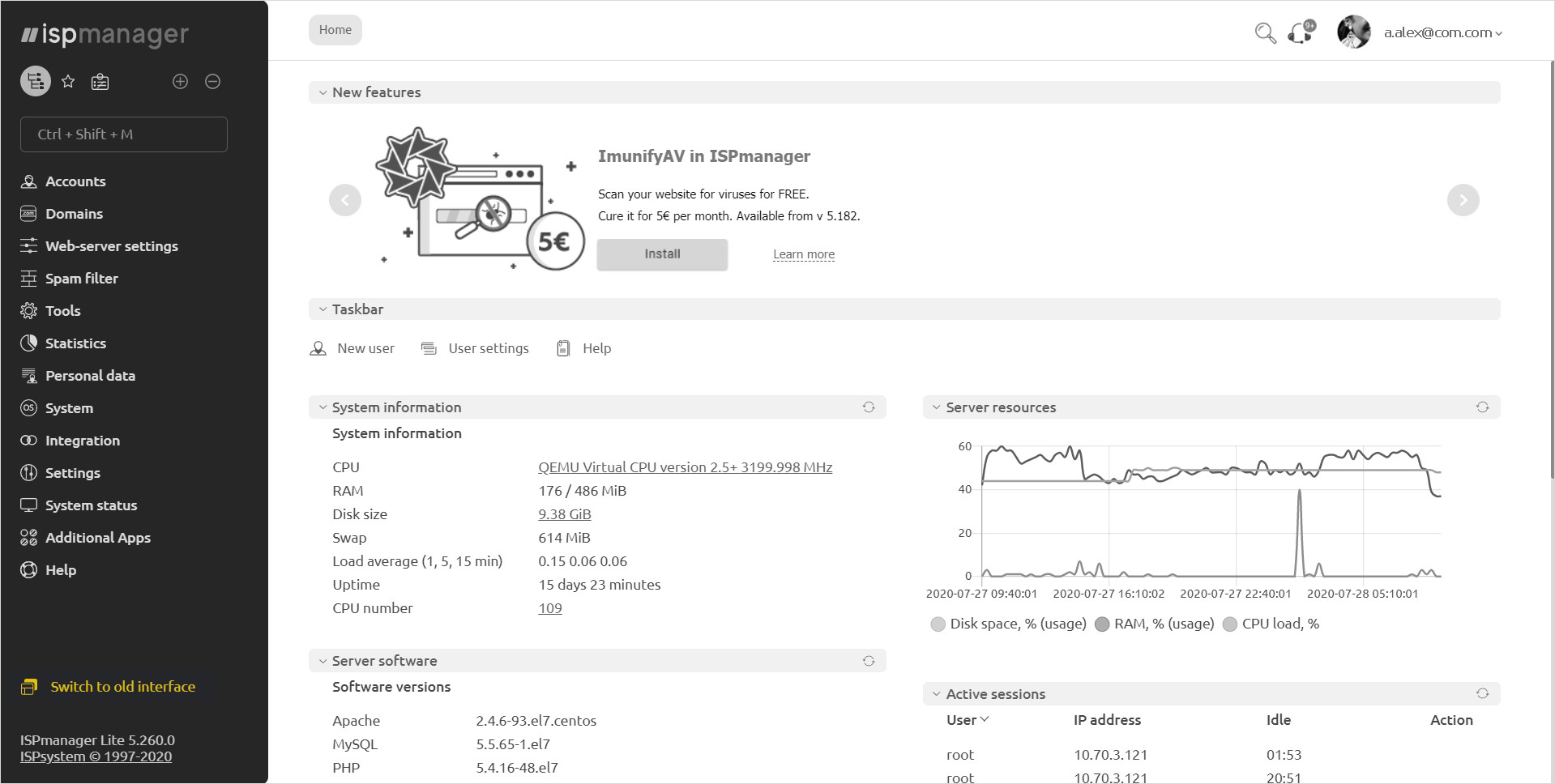
Task: Open the clipboard list icon in sidebar
Action: [100, 81]
